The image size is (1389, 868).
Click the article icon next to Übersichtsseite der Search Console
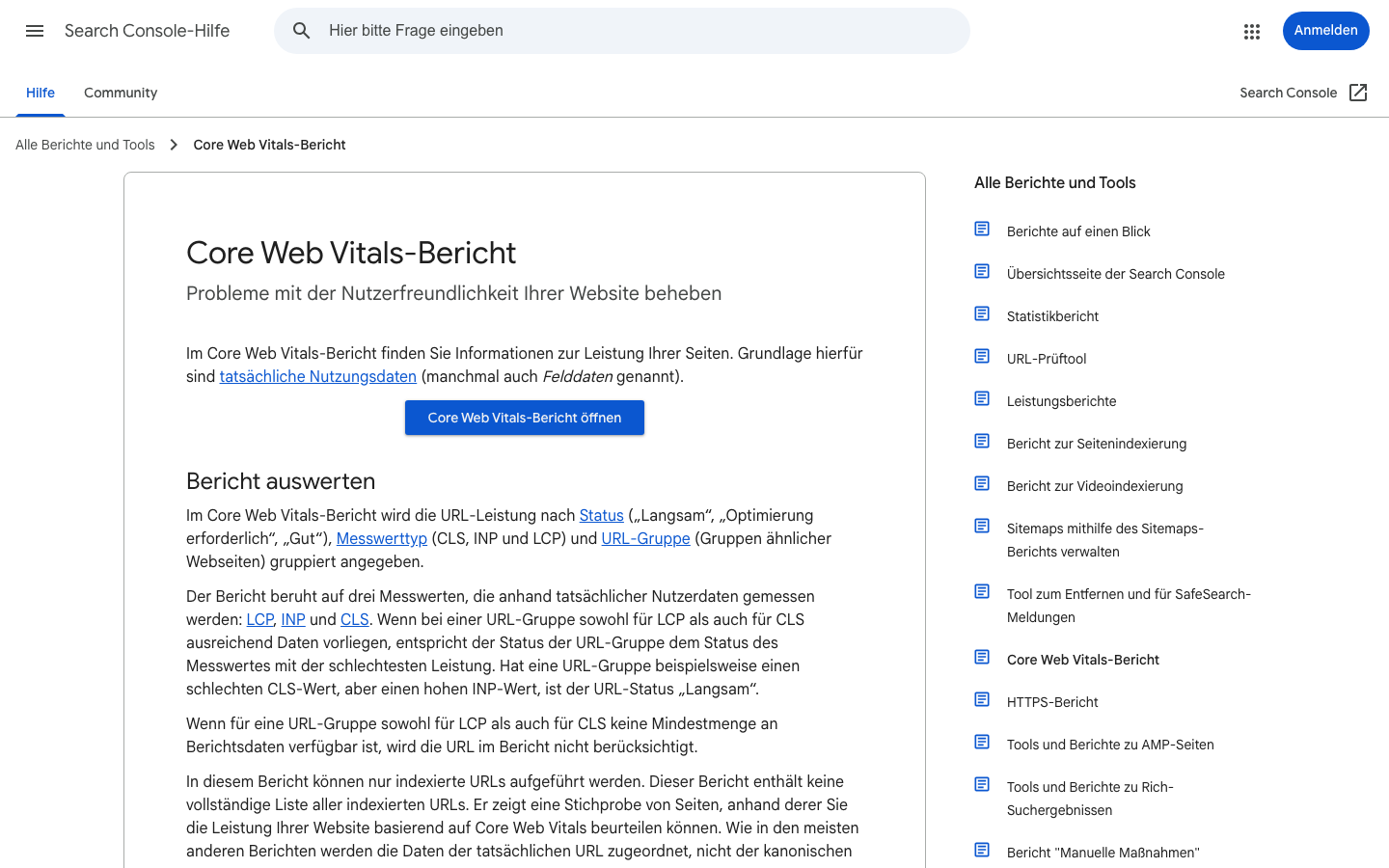pos(982,271)
